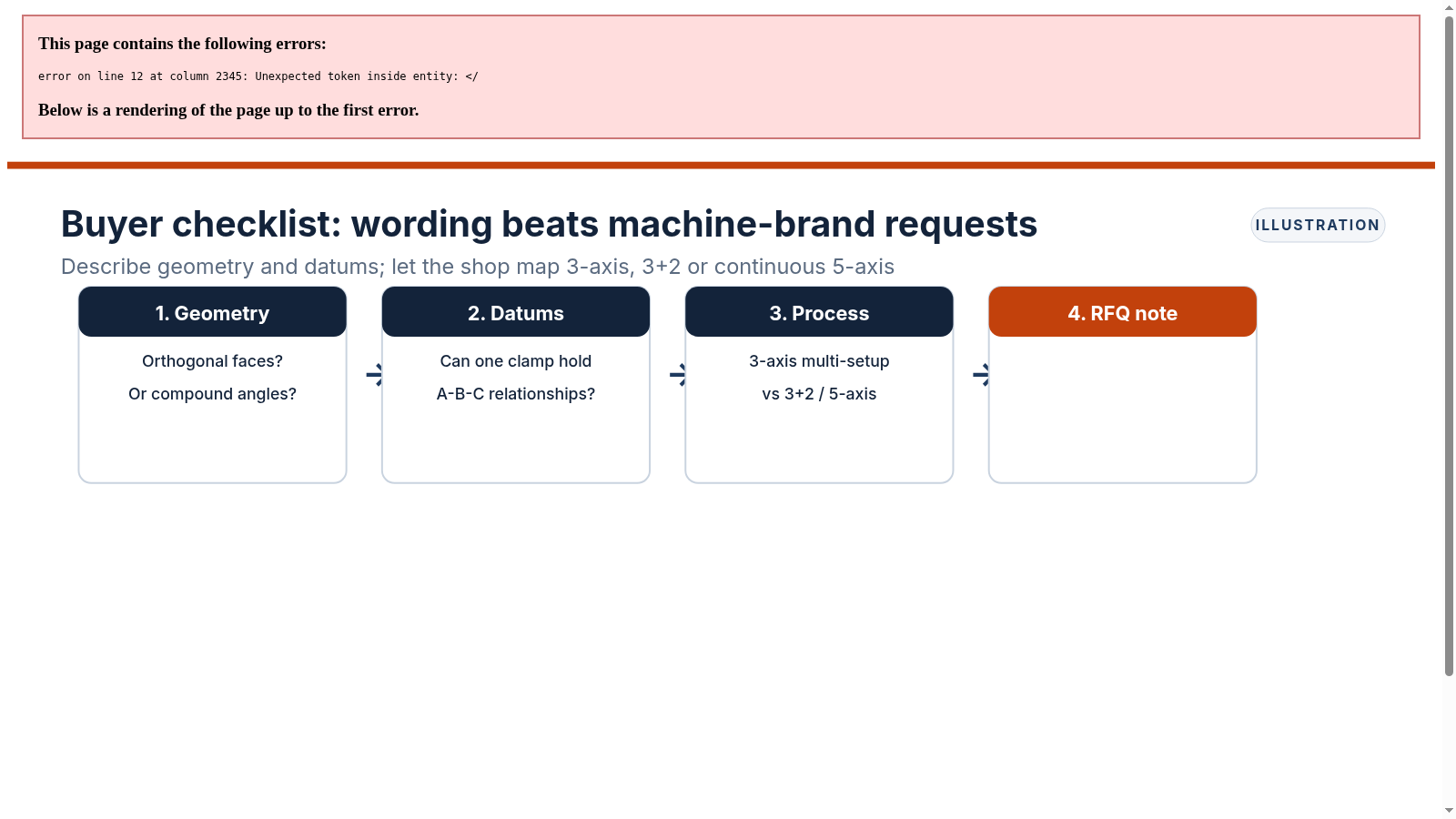Click the Buyer checklist headline
Screen dimensions: 1456x819
click(549, 224)
